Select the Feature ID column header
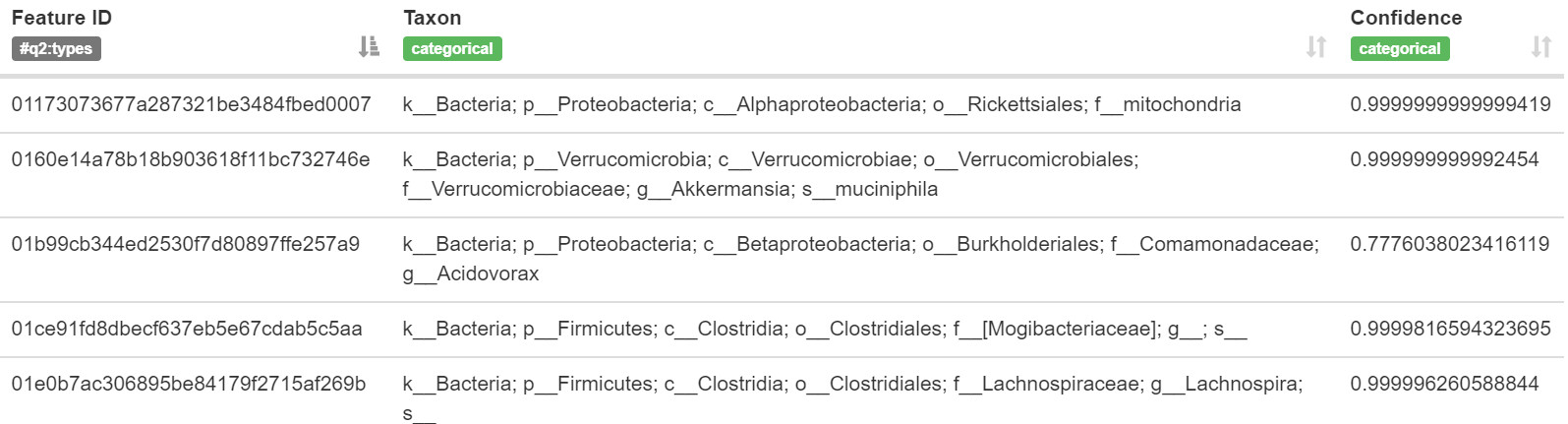The image size is (1568, 424). [62, 18]
